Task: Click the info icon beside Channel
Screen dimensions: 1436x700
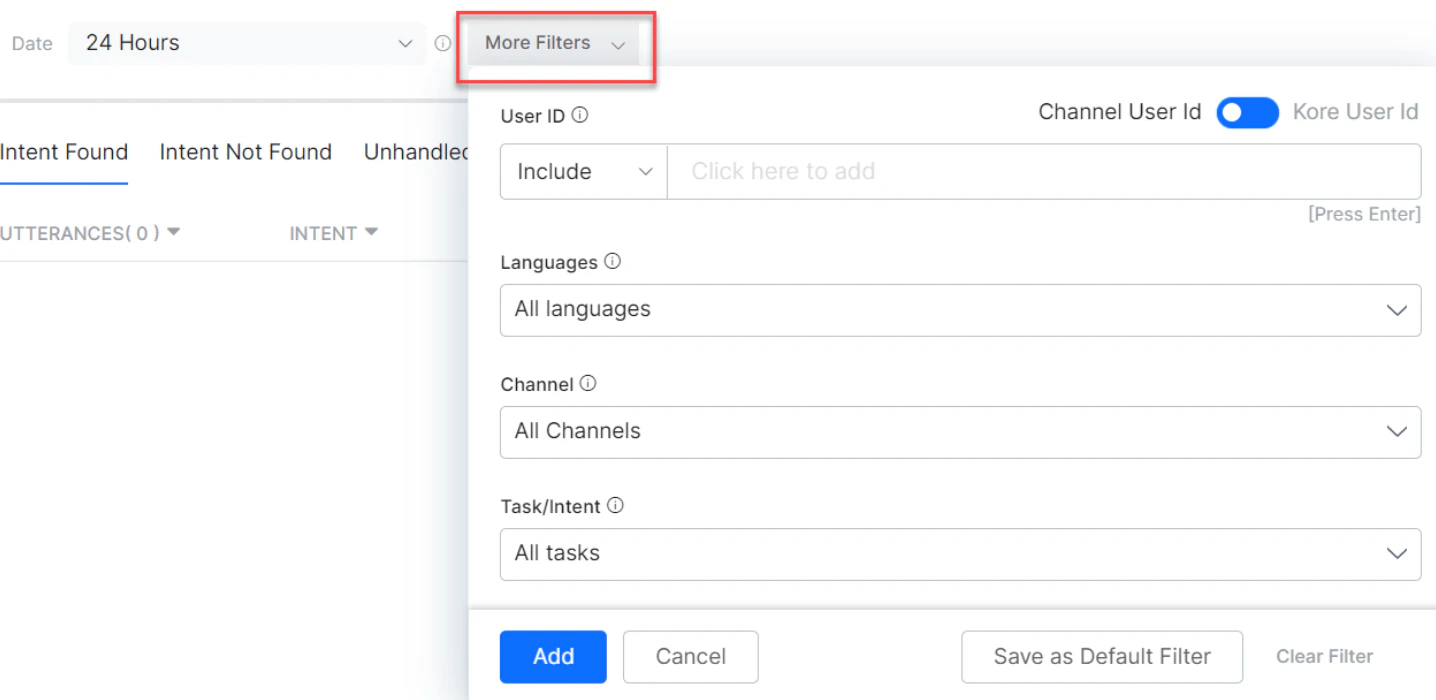Action: (x=588, y=383)
